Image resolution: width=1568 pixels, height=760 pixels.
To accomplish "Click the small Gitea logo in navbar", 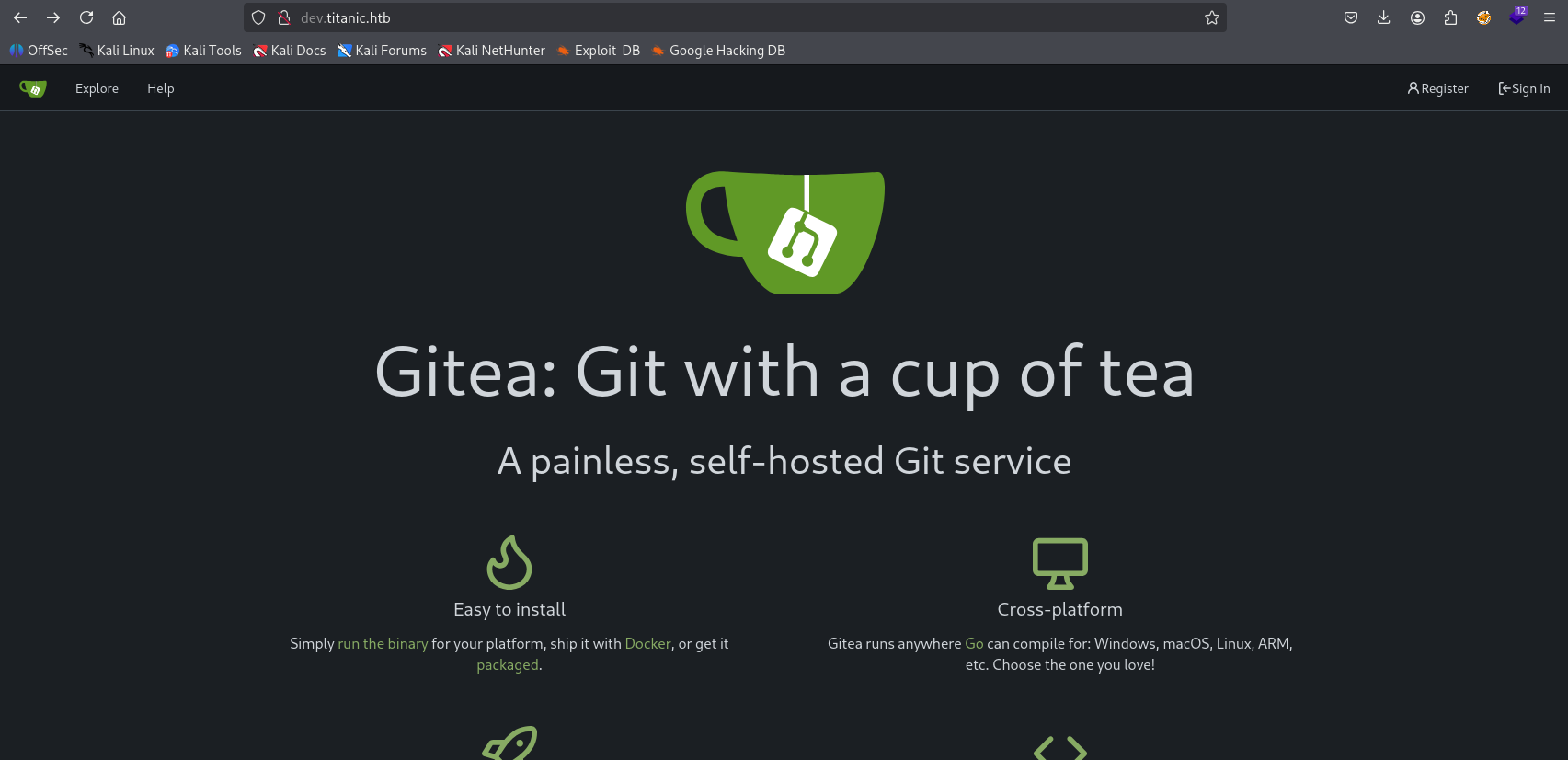I will [33, 88].
